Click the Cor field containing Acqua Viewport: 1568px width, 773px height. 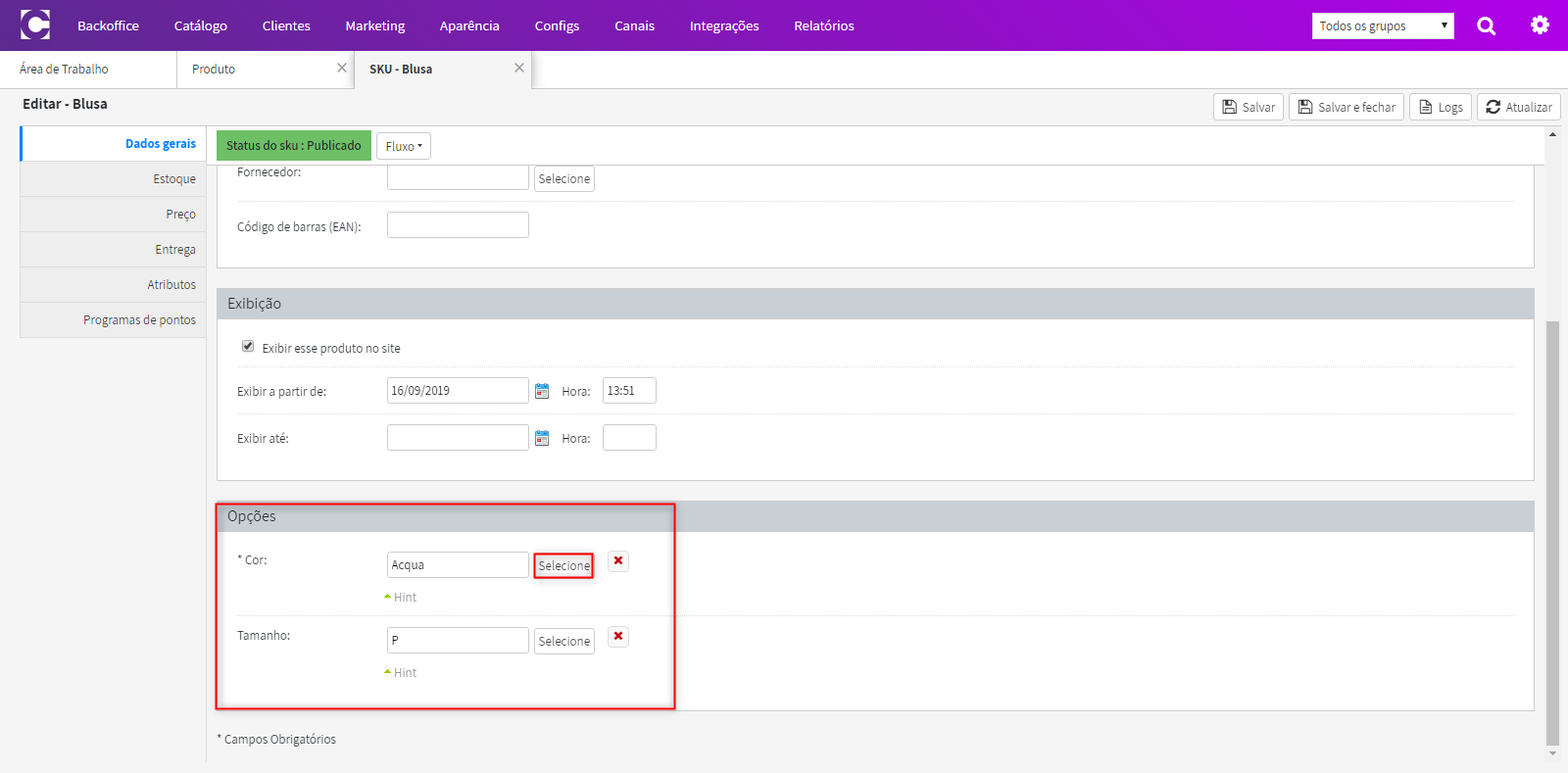coord(458,564)
